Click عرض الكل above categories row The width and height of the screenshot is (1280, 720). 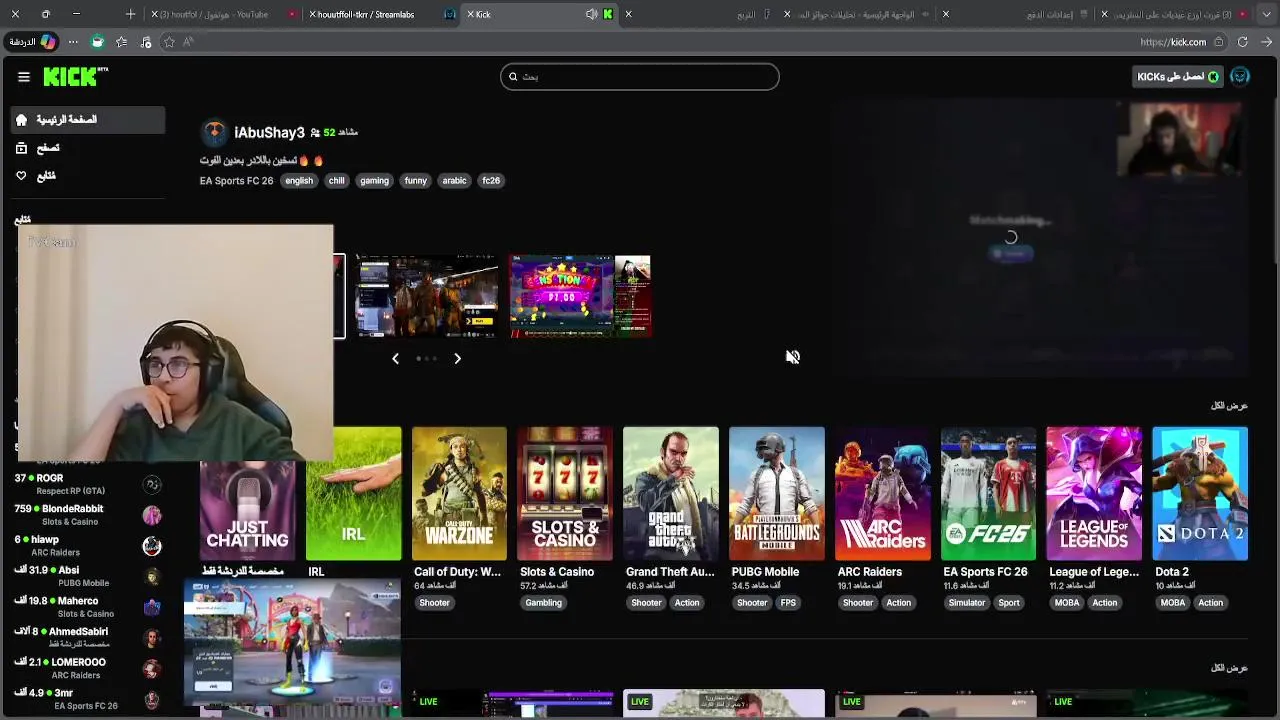(x=1229, y=406)
